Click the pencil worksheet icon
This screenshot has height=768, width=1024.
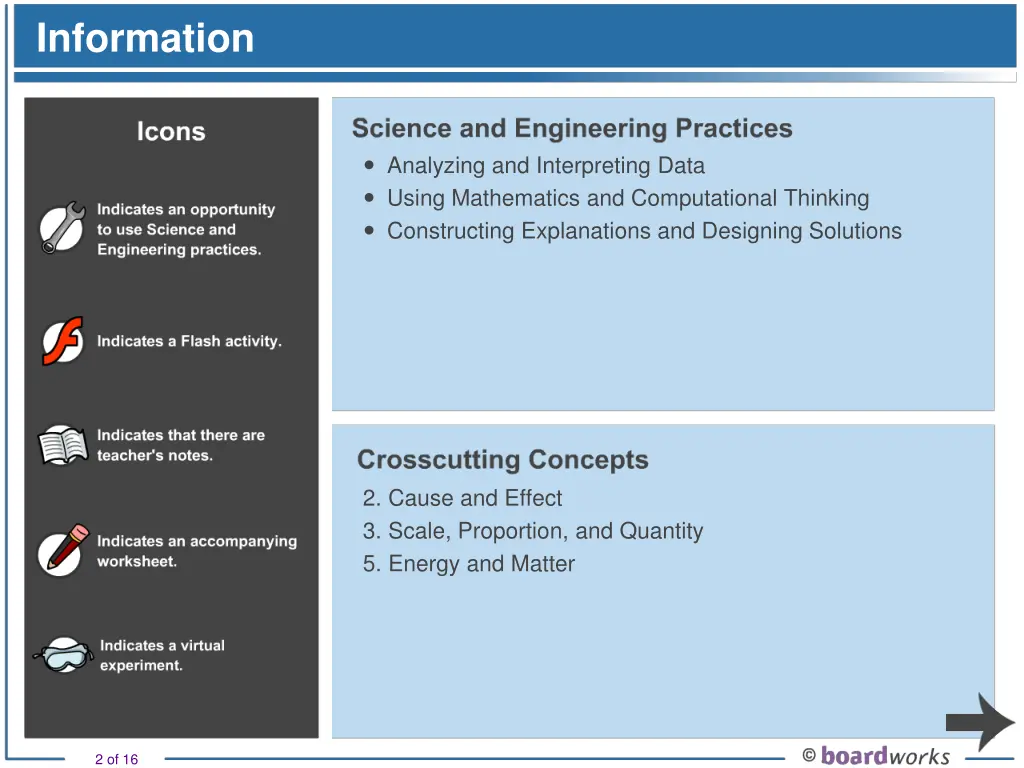[63, 551]
